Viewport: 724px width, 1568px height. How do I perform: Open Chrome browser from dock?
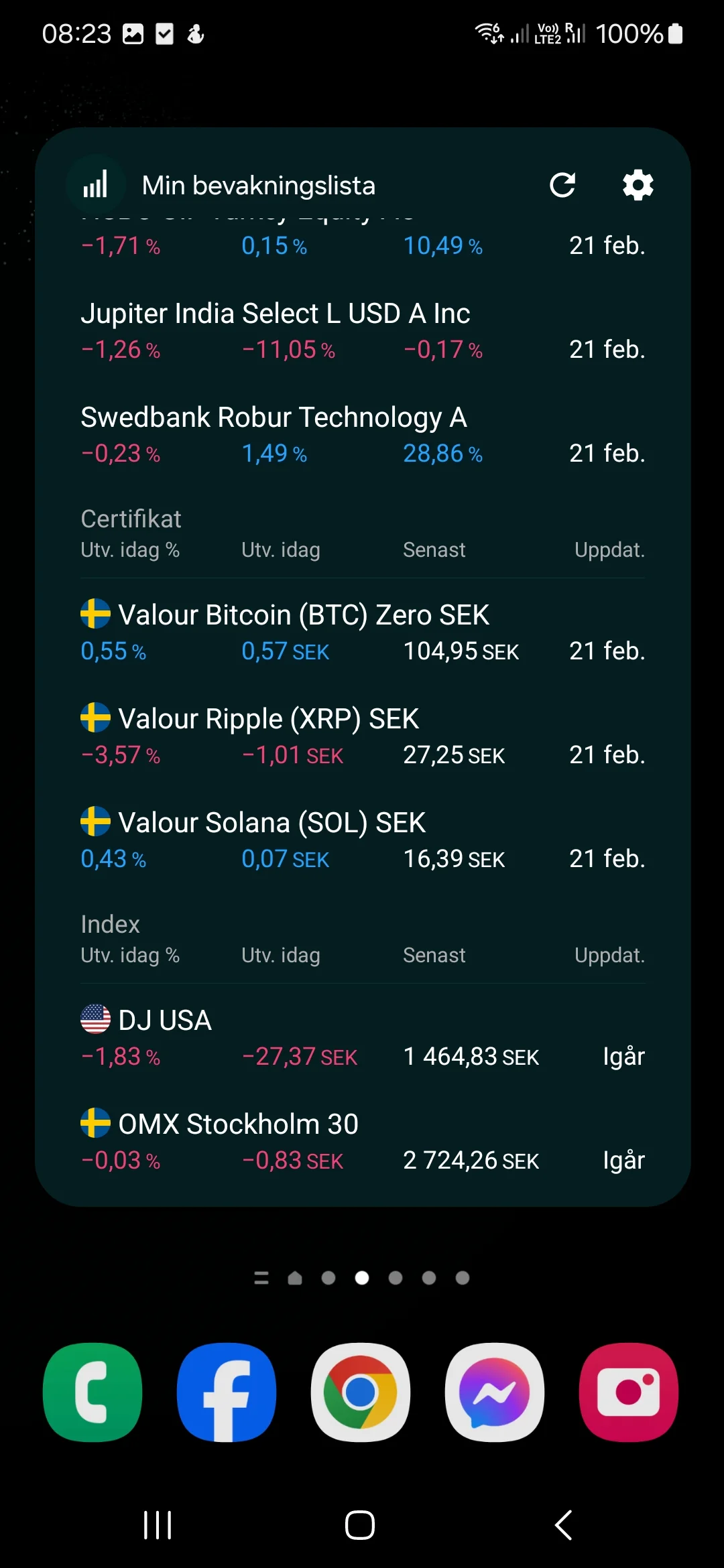(x=361, y=1392)
